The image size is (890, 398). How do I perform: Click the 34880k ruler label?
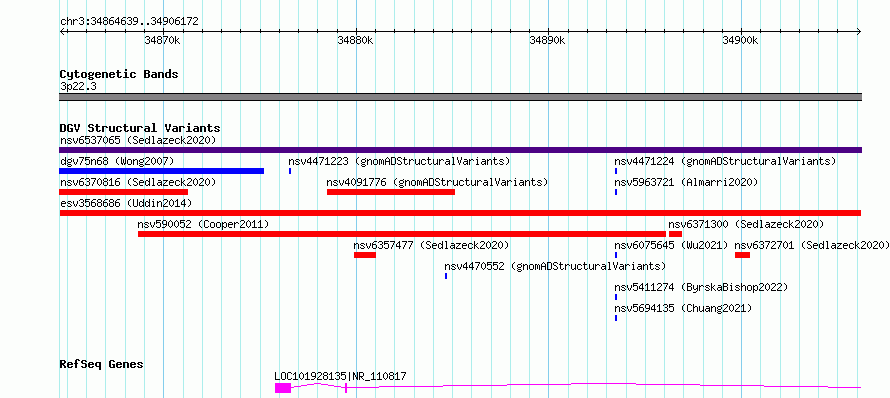point(355,40)
